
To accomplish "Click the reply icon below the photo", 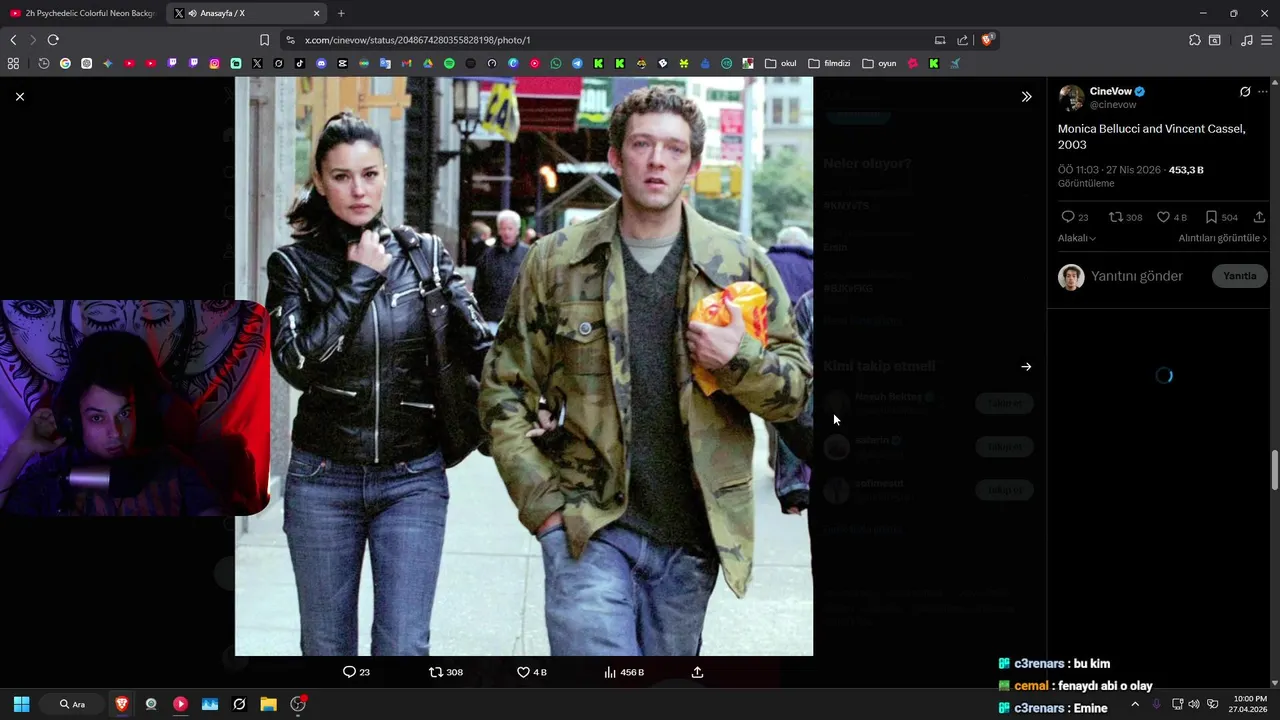I will (349, 672).
